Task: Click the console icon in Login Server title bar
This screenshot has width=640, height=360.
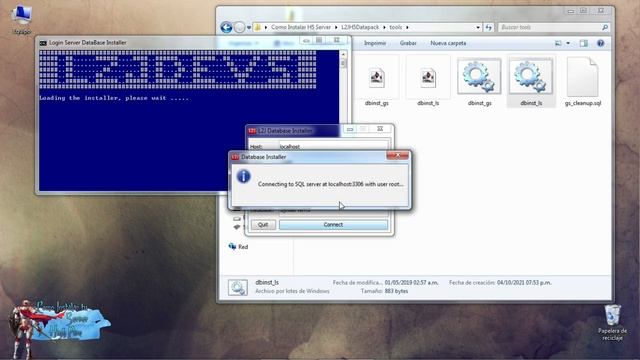Action: 43,42
